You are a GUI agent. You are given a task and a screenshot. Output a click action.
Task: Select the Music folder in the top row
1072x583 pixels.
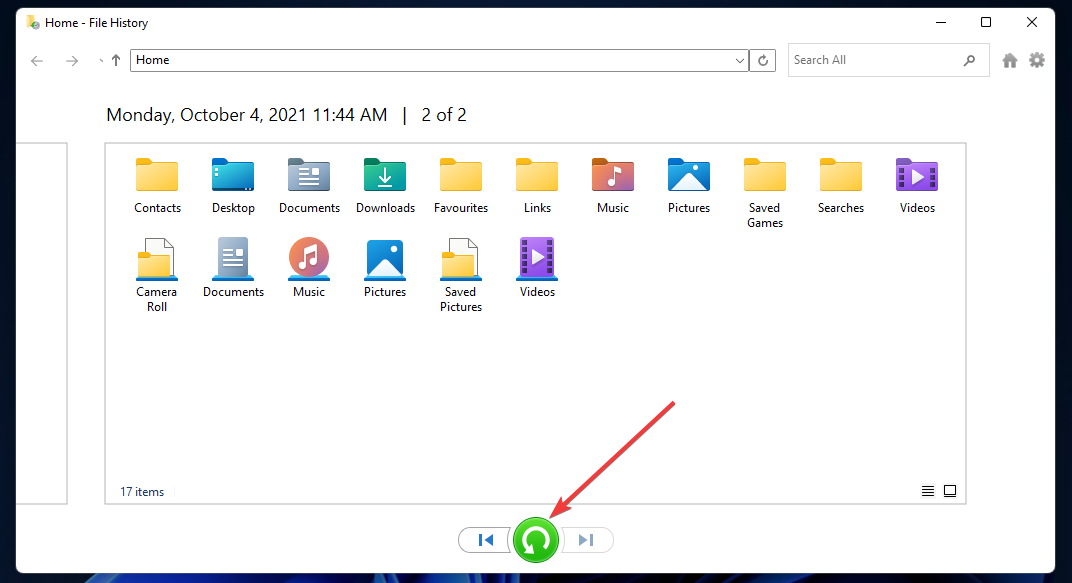click(613, 186)
